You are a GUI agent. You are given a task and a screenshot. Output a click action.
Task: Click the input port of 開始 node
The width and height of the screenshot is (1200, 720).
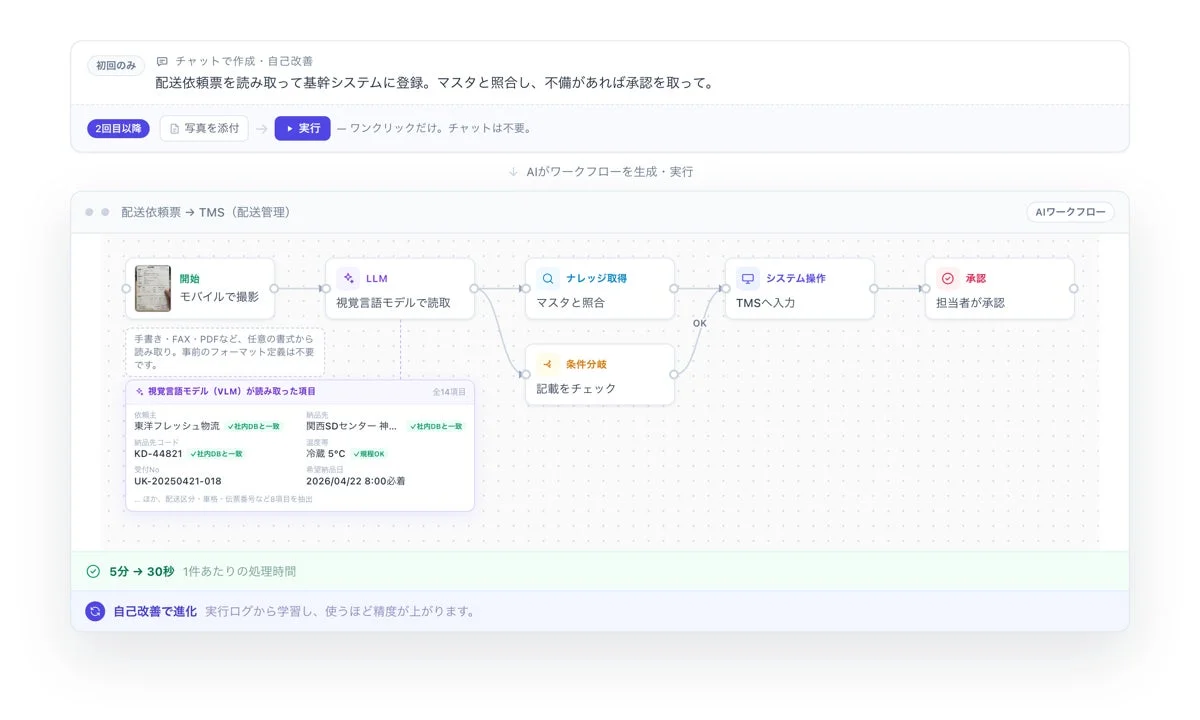click(126, 289)
